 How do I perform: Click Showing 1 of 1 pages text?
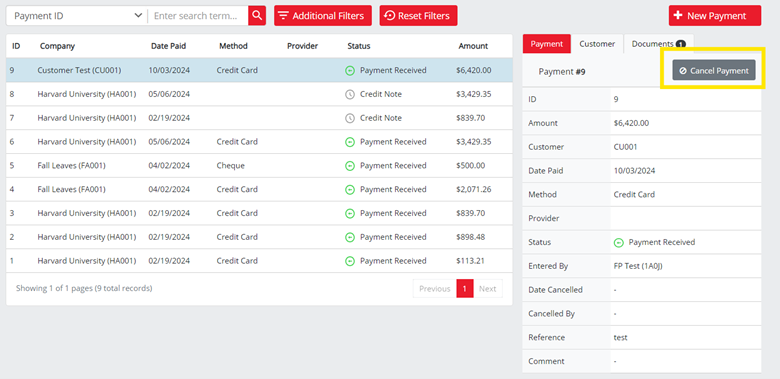point(84,288)
